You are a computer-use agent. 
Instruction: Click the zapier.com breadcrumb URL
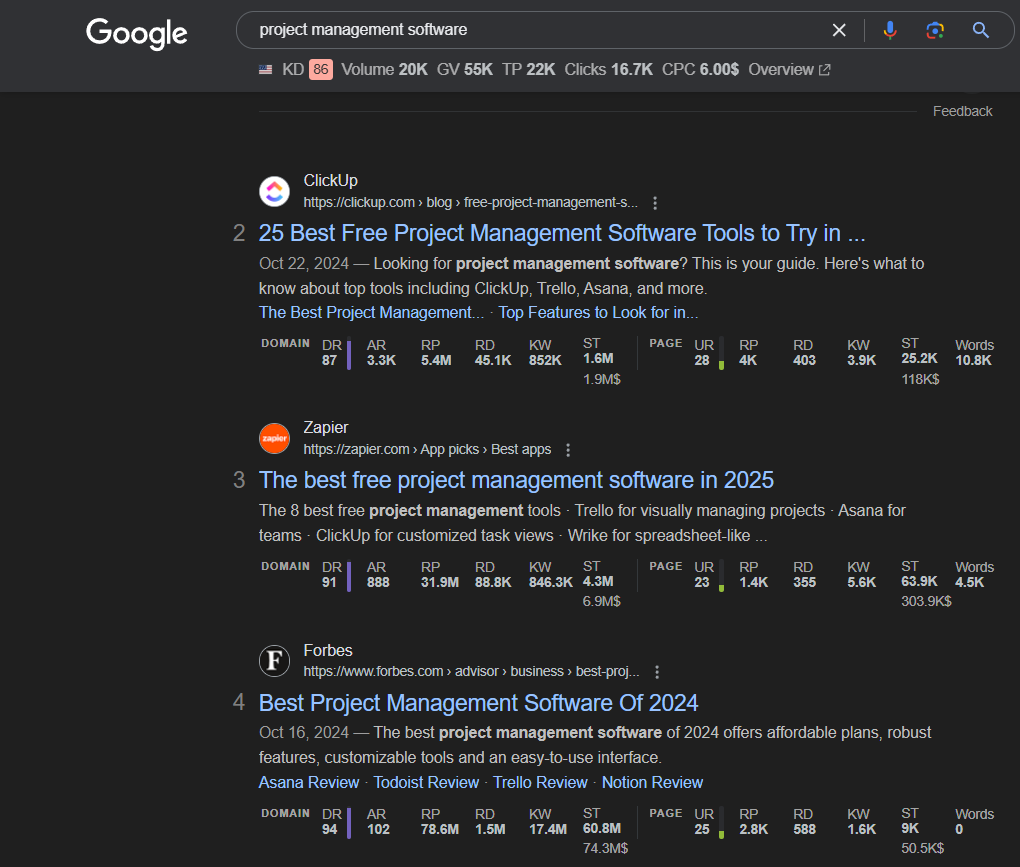[x=427, y=449]
